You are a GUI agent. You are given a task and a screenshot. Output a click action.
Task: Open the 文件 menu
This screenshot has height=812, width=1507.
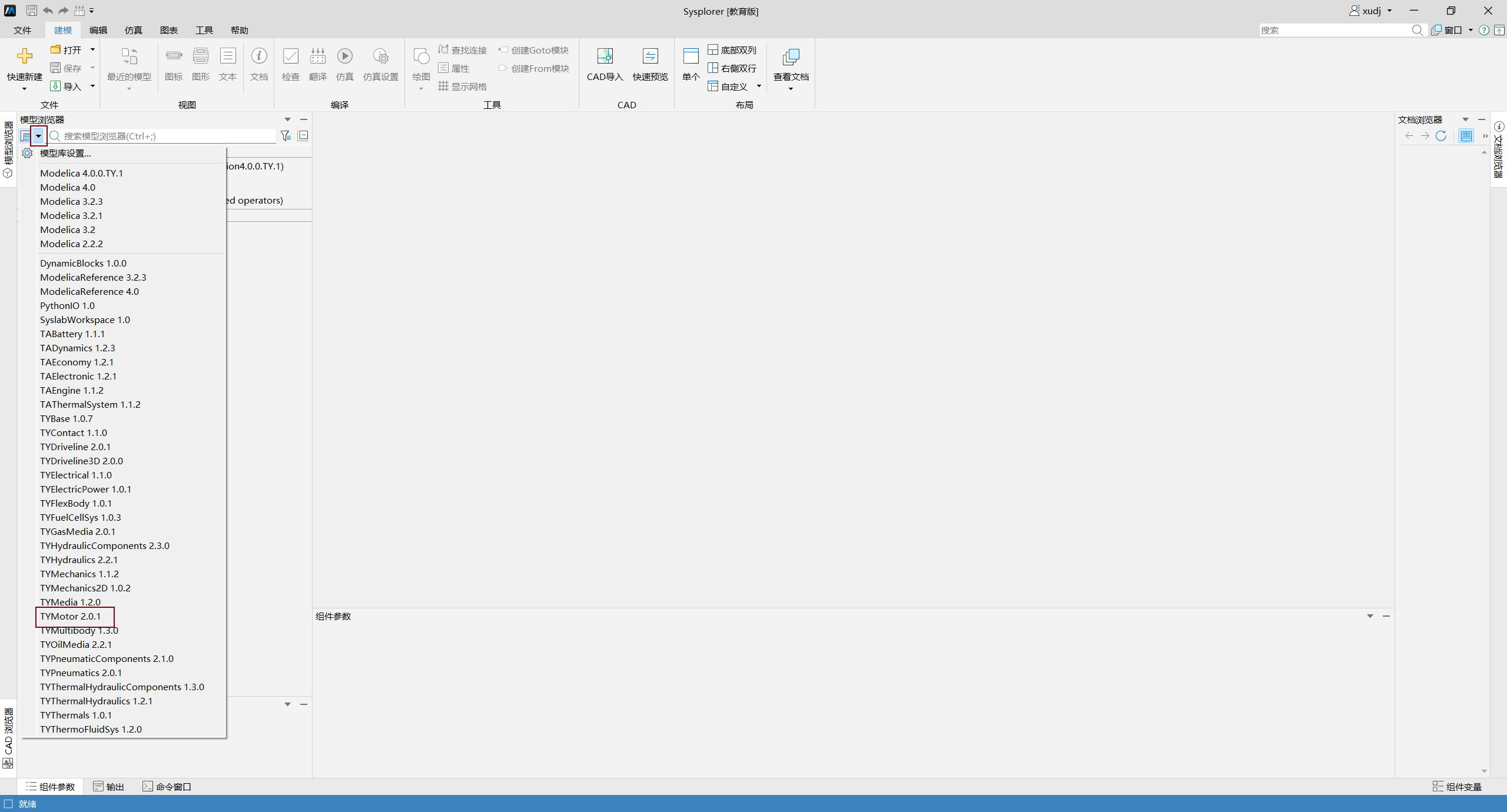click(22, 30)
